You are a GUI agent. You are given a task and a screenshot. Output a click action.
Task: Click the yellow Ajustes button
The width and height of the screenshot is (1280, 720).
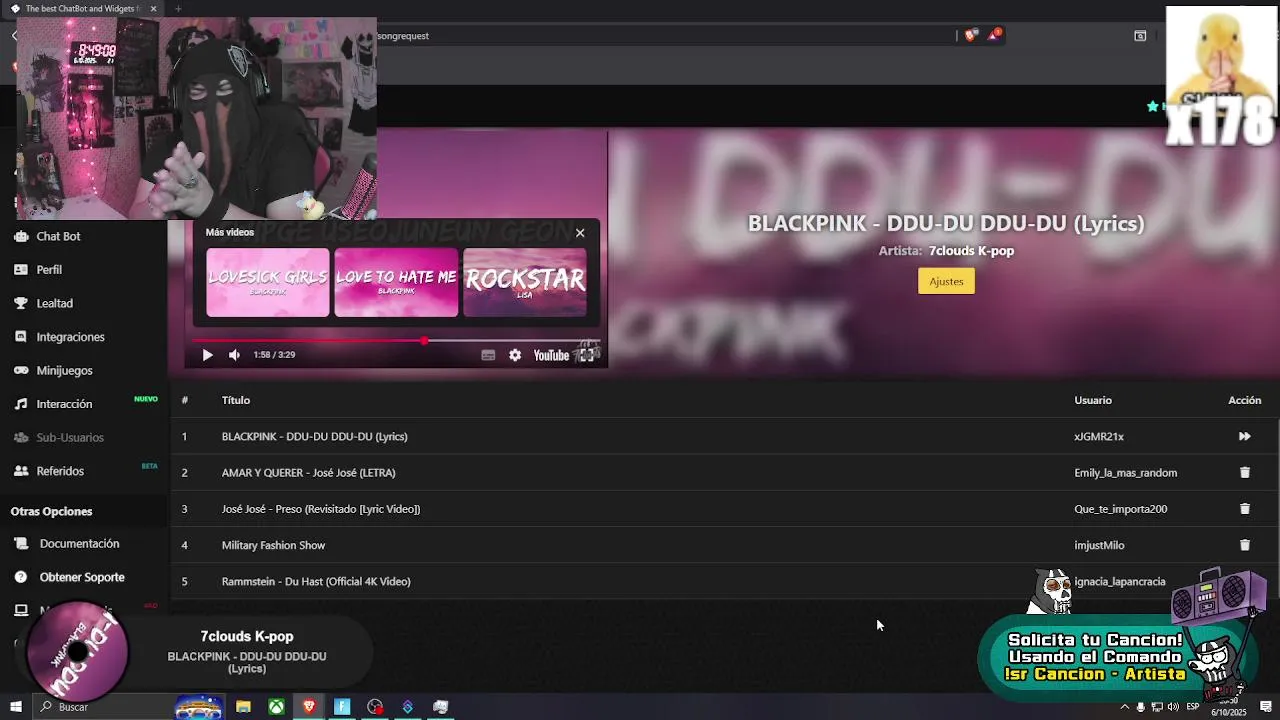pyautogui.click(x=946, y=281)
